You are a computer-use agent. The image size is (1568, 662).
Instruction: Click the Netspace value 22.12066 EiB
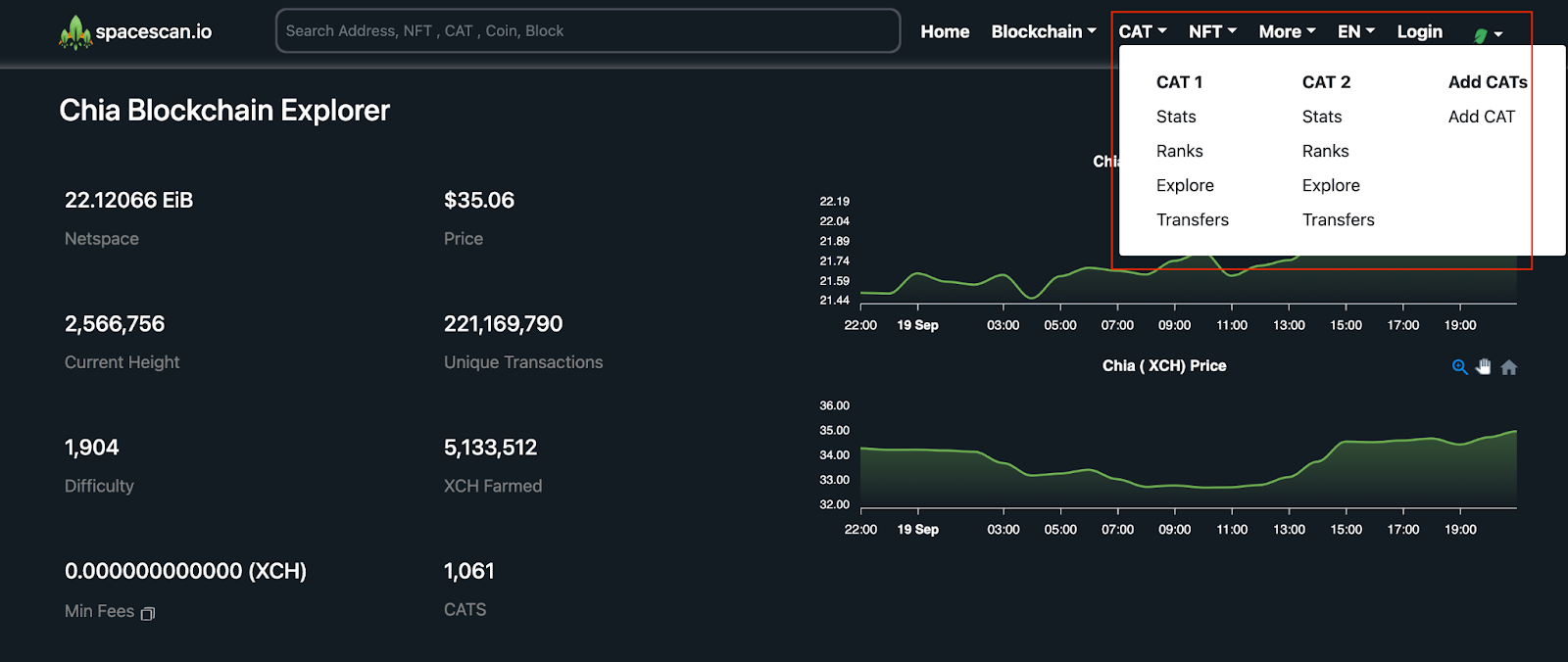coord(129,200)
